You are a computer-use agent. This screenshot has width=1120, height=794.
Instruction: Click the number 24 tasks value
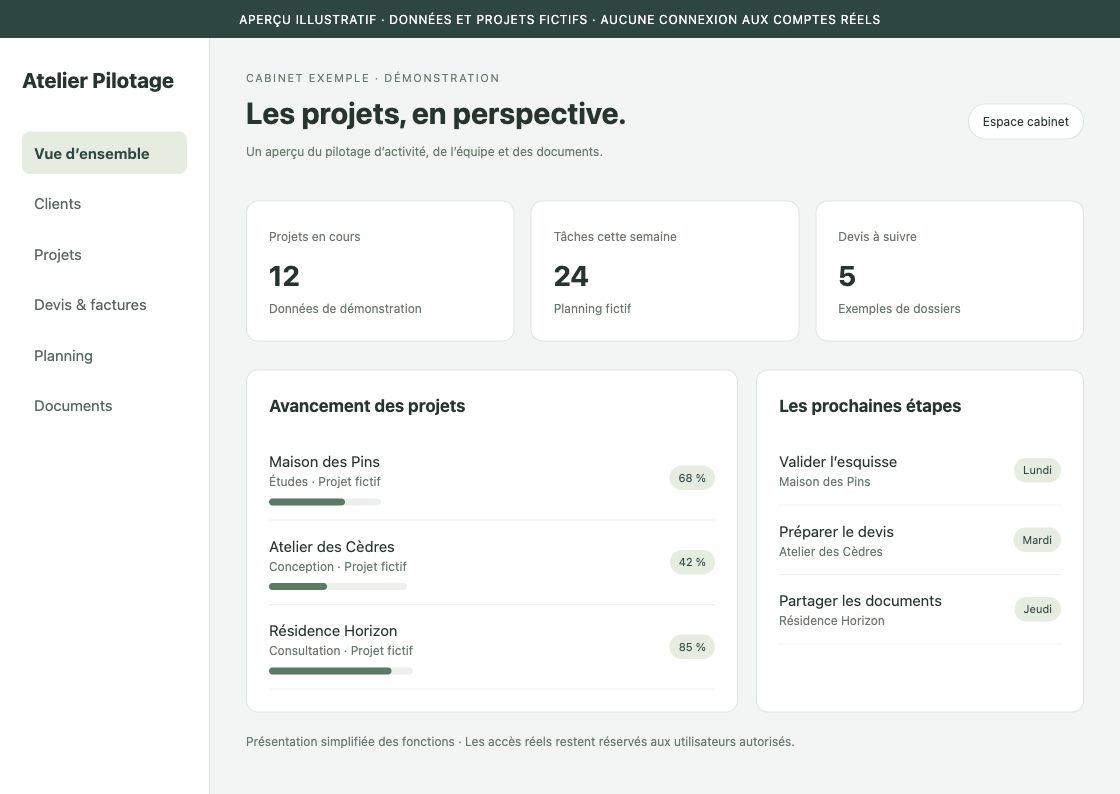pos(571,276)
